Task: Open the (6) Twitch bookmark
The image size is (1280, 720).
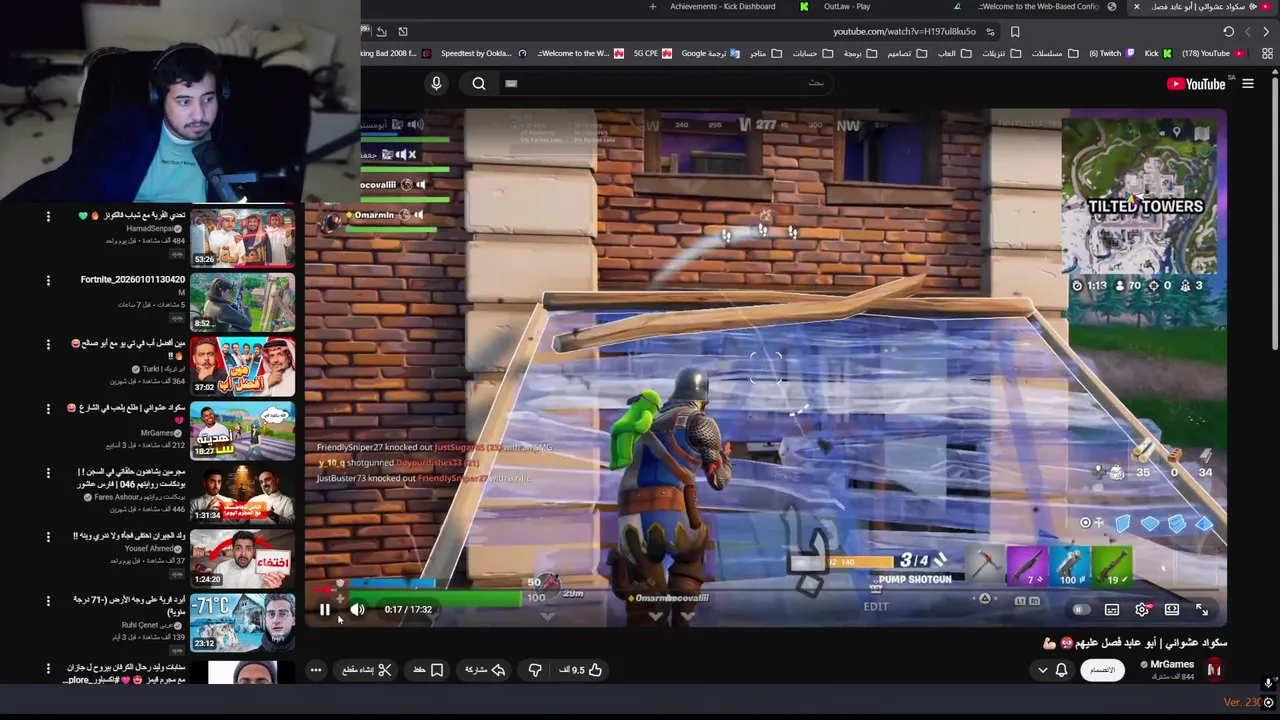Action: coord(1111,53)
